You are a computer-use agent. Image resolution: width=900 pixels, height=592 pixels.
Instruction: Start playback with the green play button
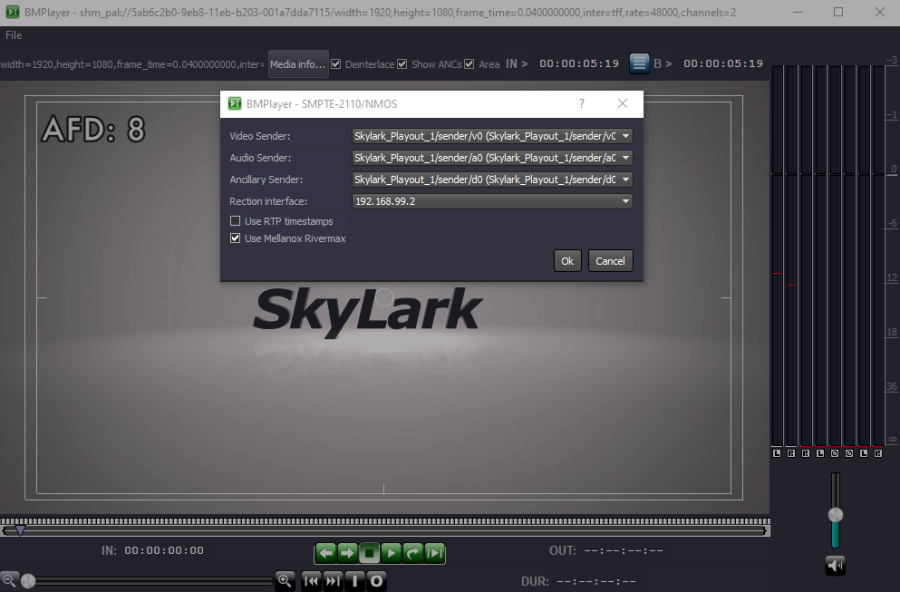[x=391, y=553]
